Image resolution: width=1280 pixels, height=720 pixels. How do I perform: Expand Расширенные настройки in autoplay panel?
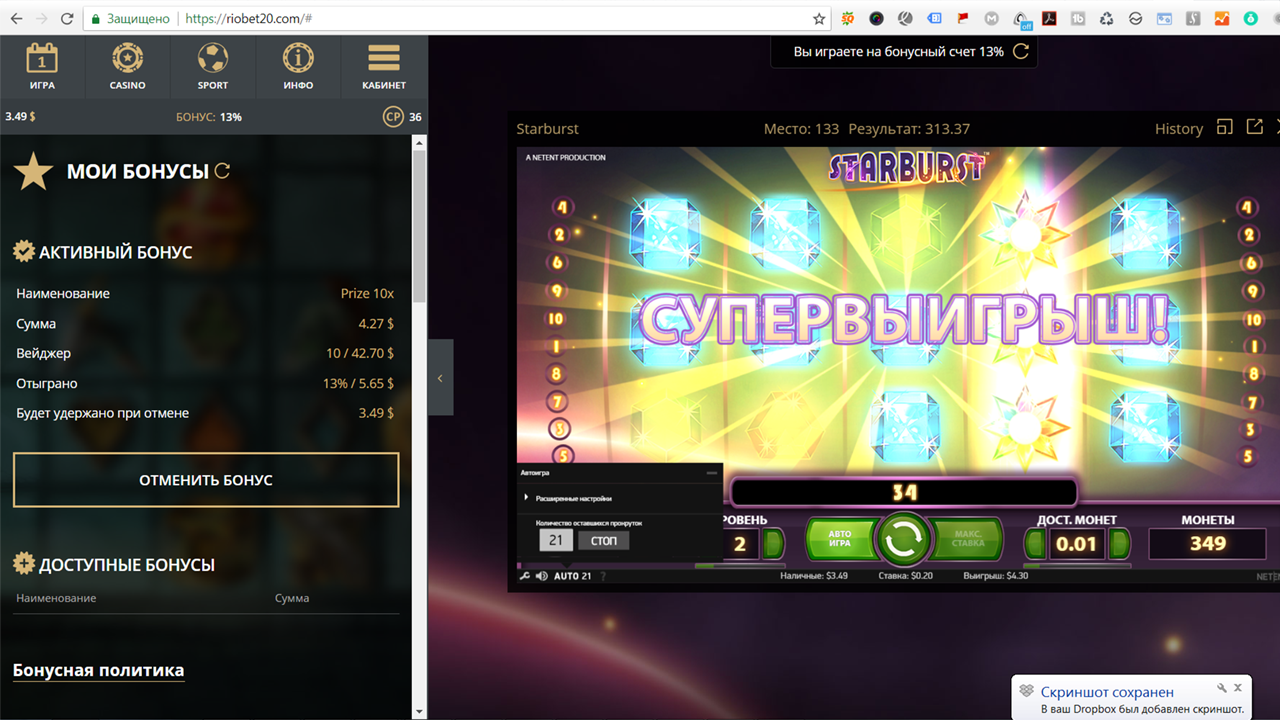click(x=568, y=498)
